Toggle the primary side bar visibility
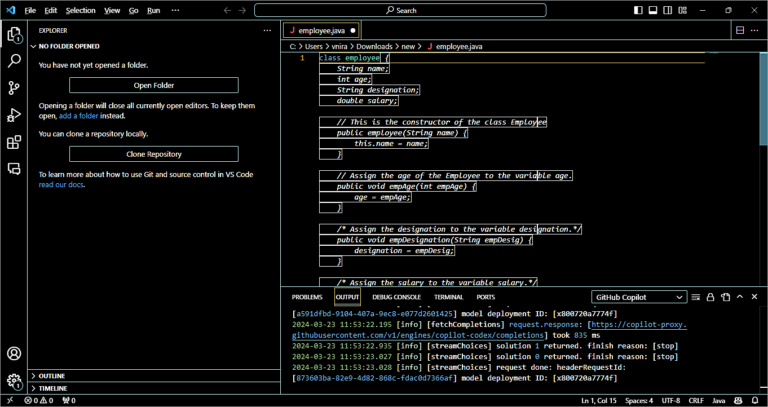This screenshot has width=768, height=407. (639, 10)
